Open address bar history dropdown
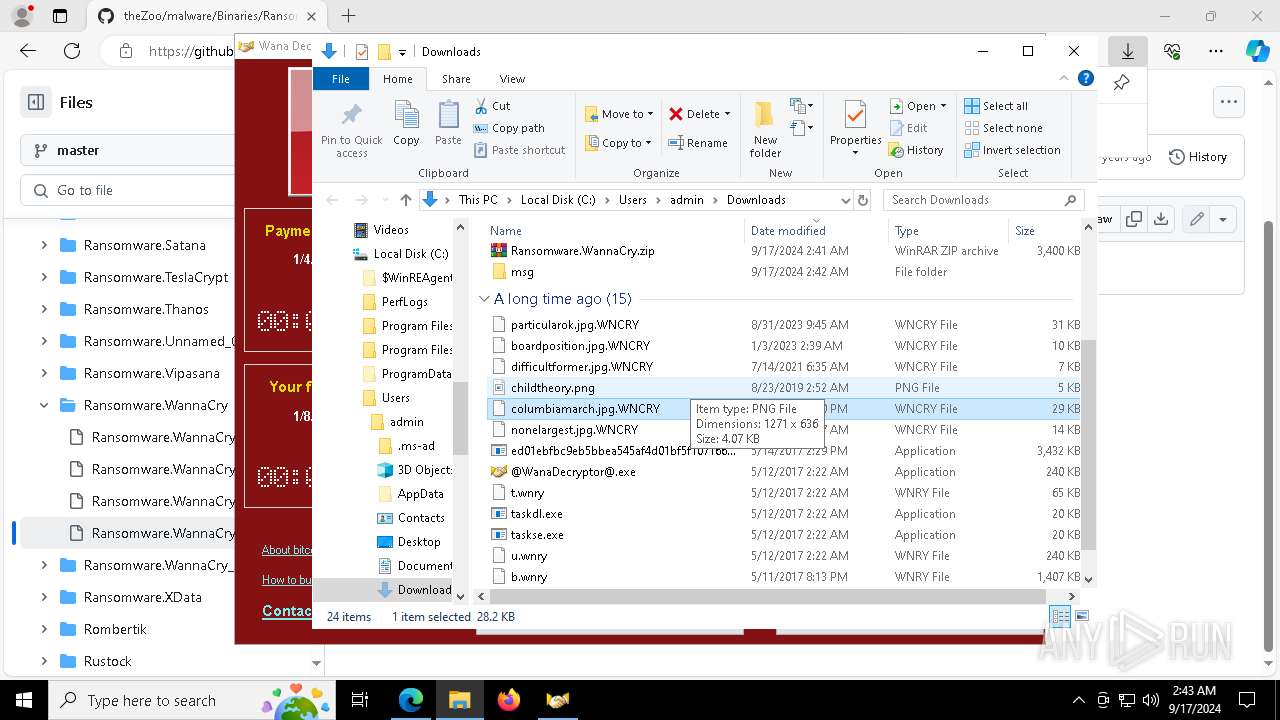Image resolution: width=1280 pixels, height=720 pixels. (x=846, y=200)
